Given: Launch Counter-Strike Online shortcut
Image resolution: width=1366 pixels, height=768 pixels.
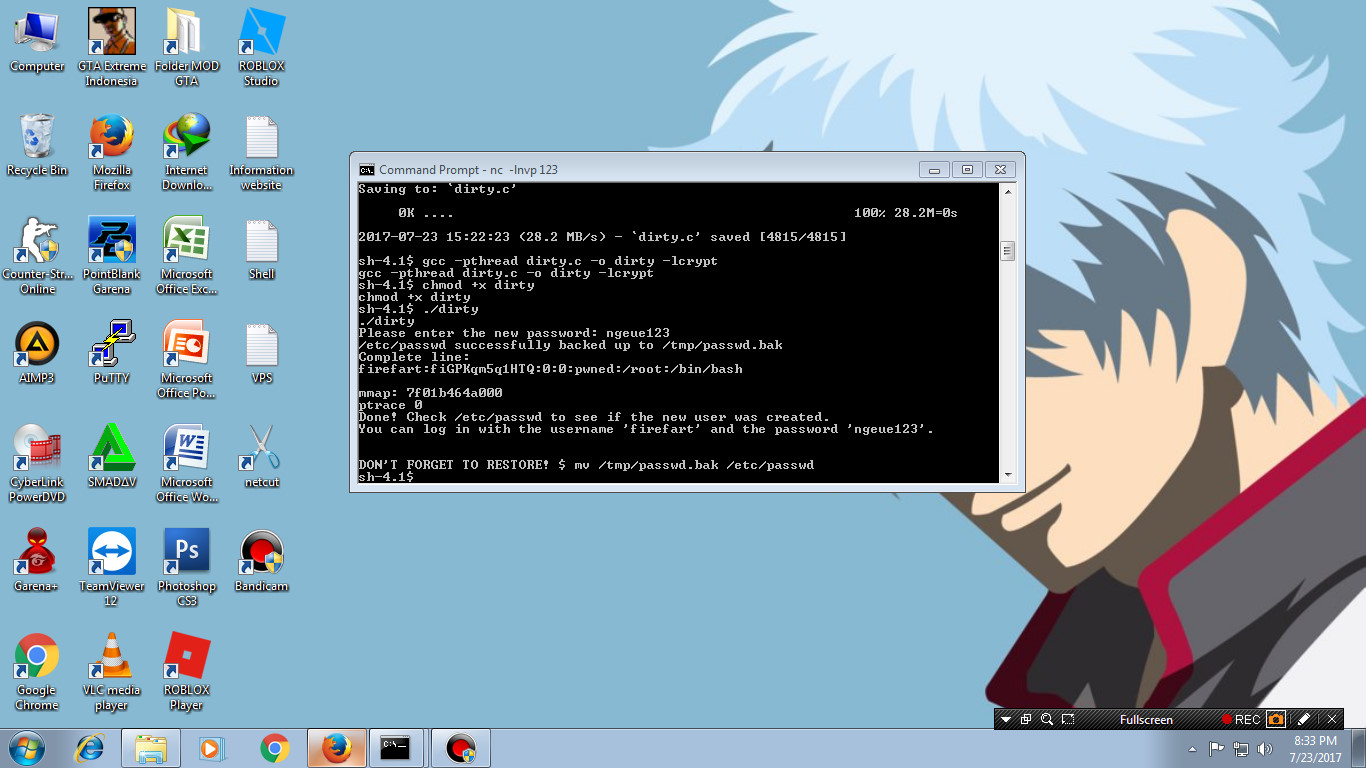Looking at the screenshot, I should [x=37, y=256].
